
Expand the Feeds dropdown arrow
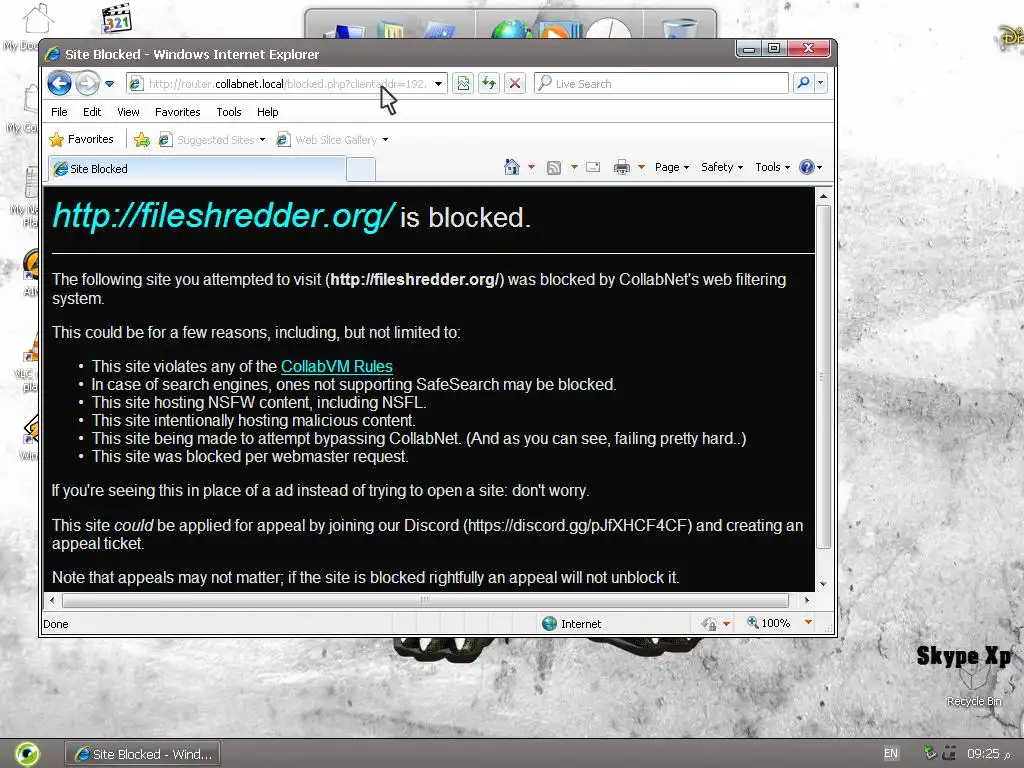(x=574, y=167)
